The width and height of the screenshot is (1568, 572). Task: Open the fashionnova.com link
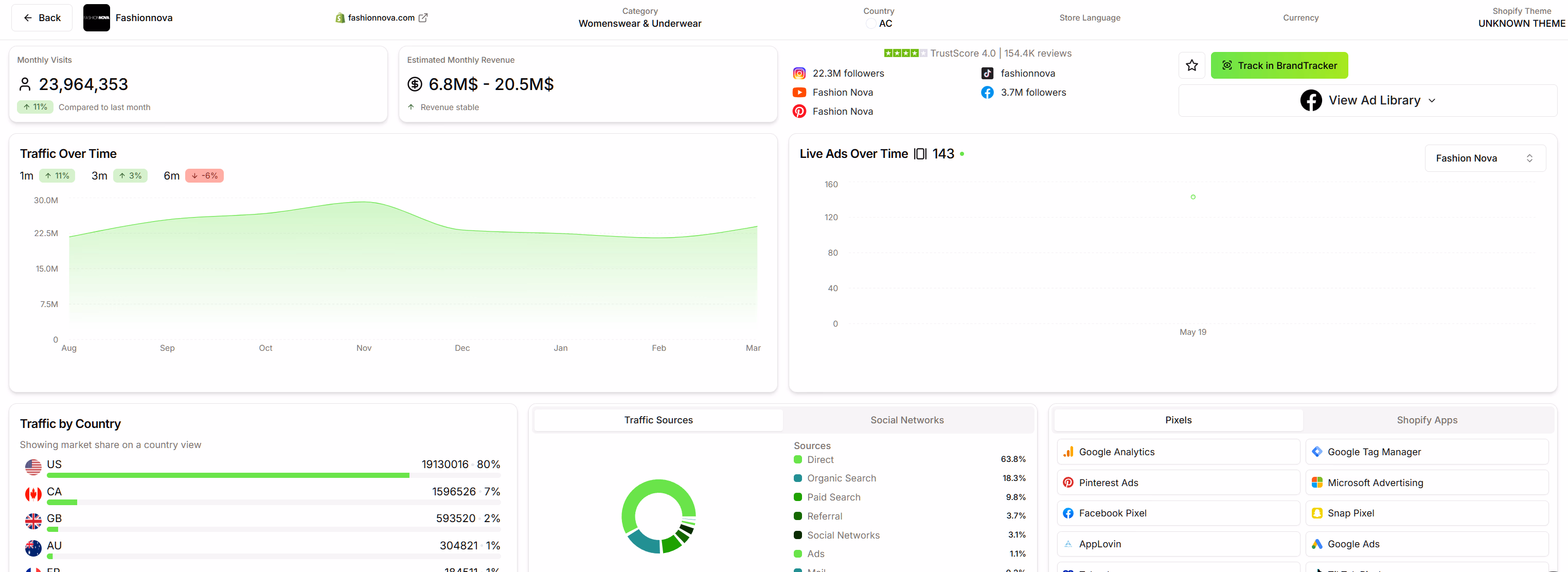point(381,17)
